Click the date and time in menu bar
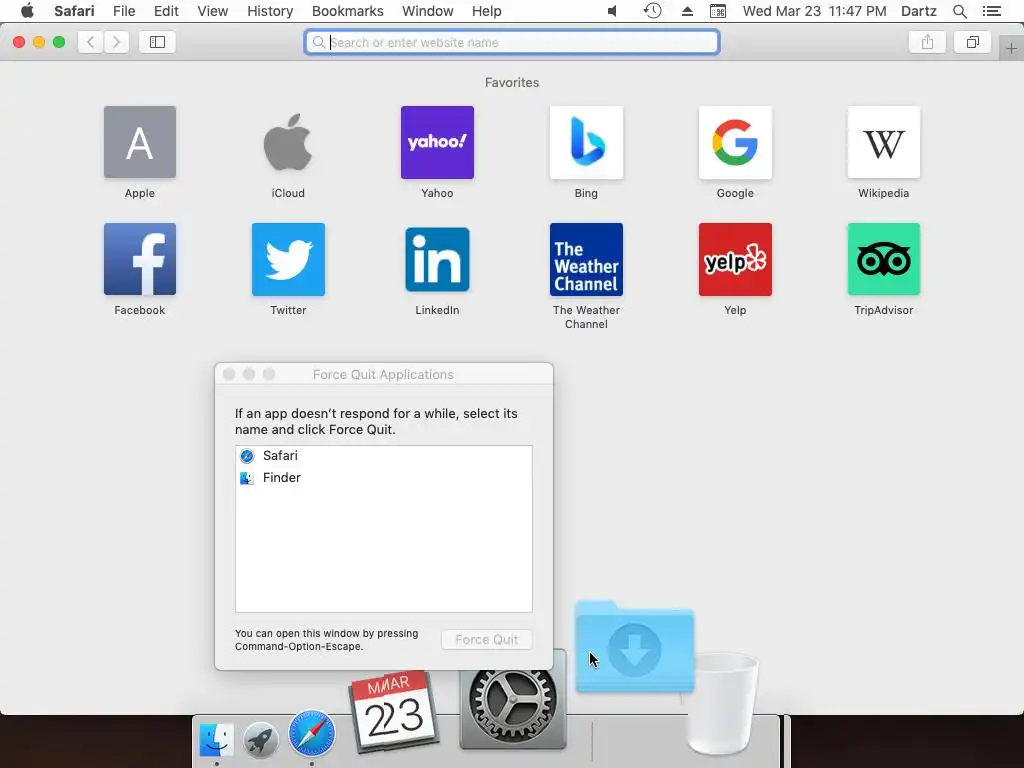This screenshot has width=1024, height=768. click(814, 11)
